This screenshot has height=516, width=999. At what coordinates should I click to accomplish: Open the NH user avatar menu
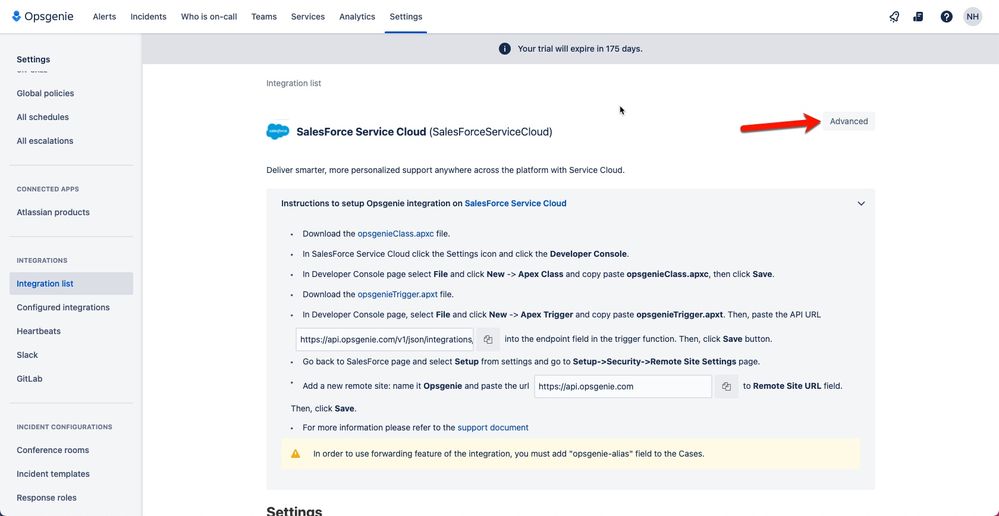coord(972,17)
